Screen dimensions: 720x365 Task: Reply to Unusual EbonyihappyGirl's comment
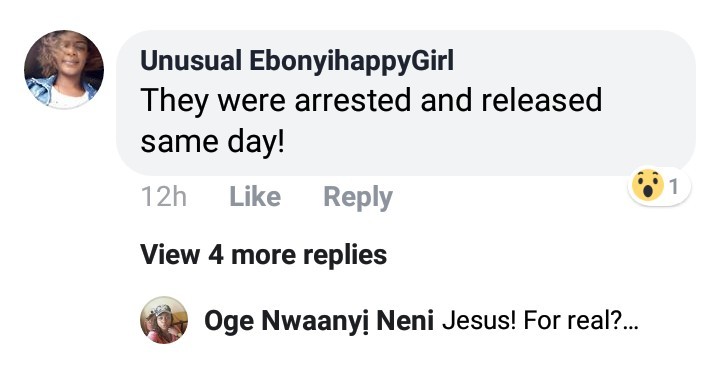tap(358, 197)
